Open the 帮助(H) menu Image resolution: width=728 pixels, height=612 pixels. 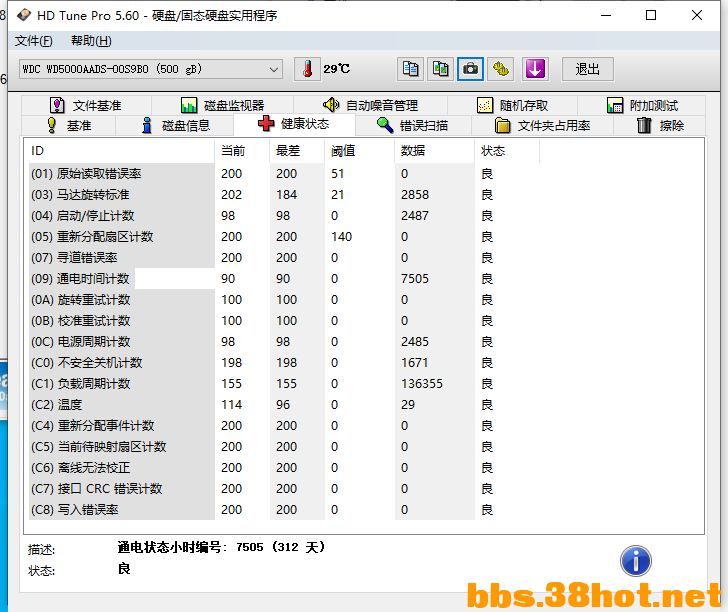pyautogui.click(x=91, y=41)
